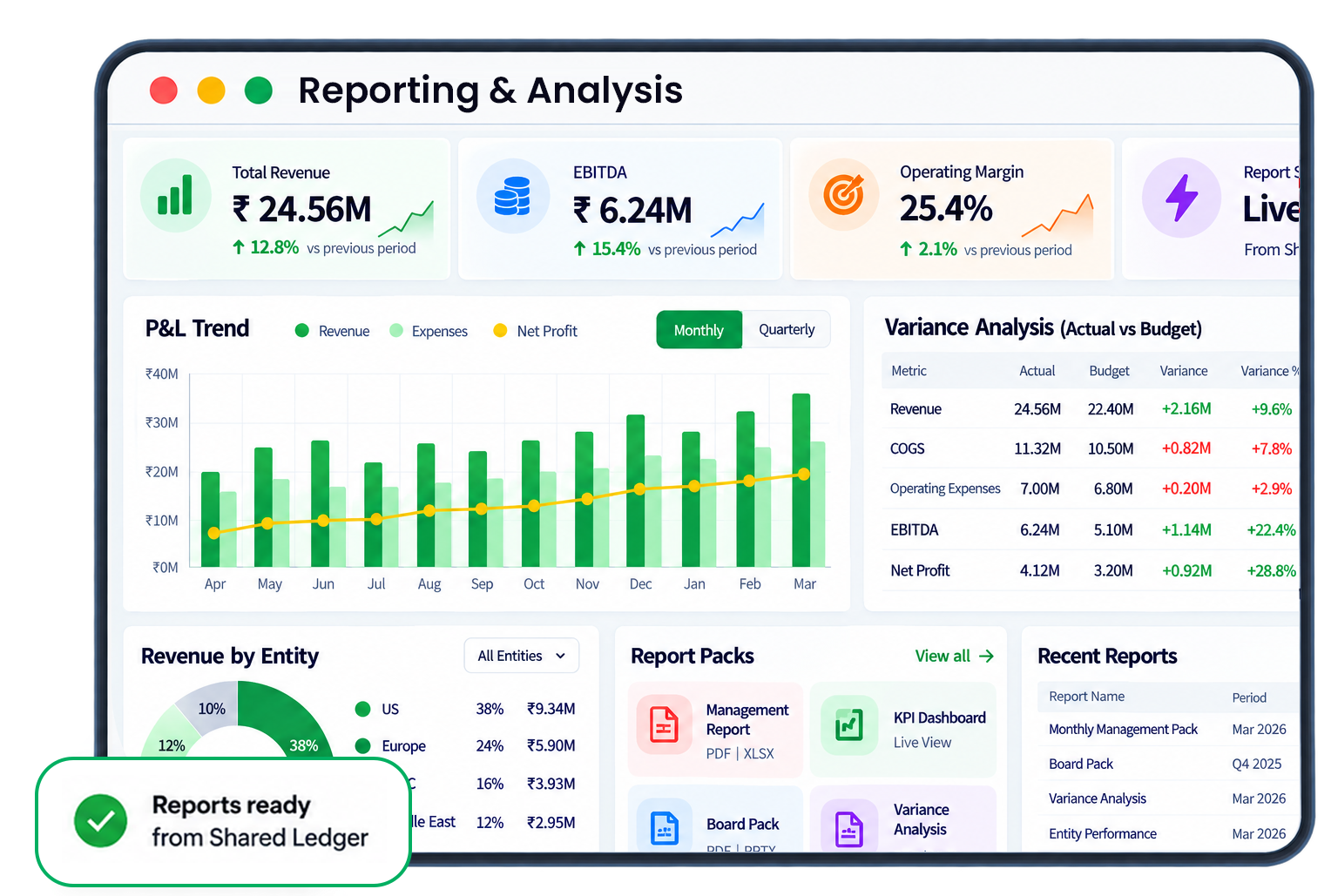Click the +22.4% EBITDA variance percentage
Screen dimensions: 1331x896
click(x=1271, y=529)
